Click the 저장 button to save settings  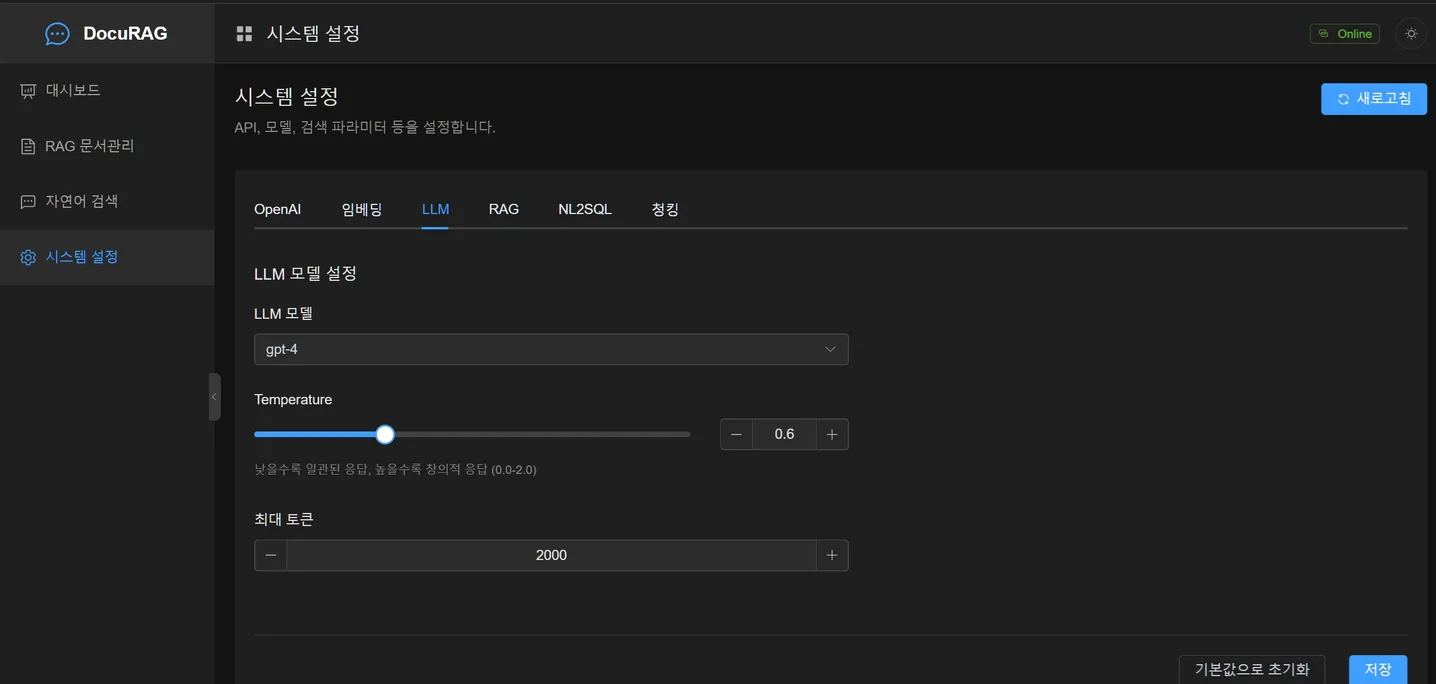coord(1377,668)
